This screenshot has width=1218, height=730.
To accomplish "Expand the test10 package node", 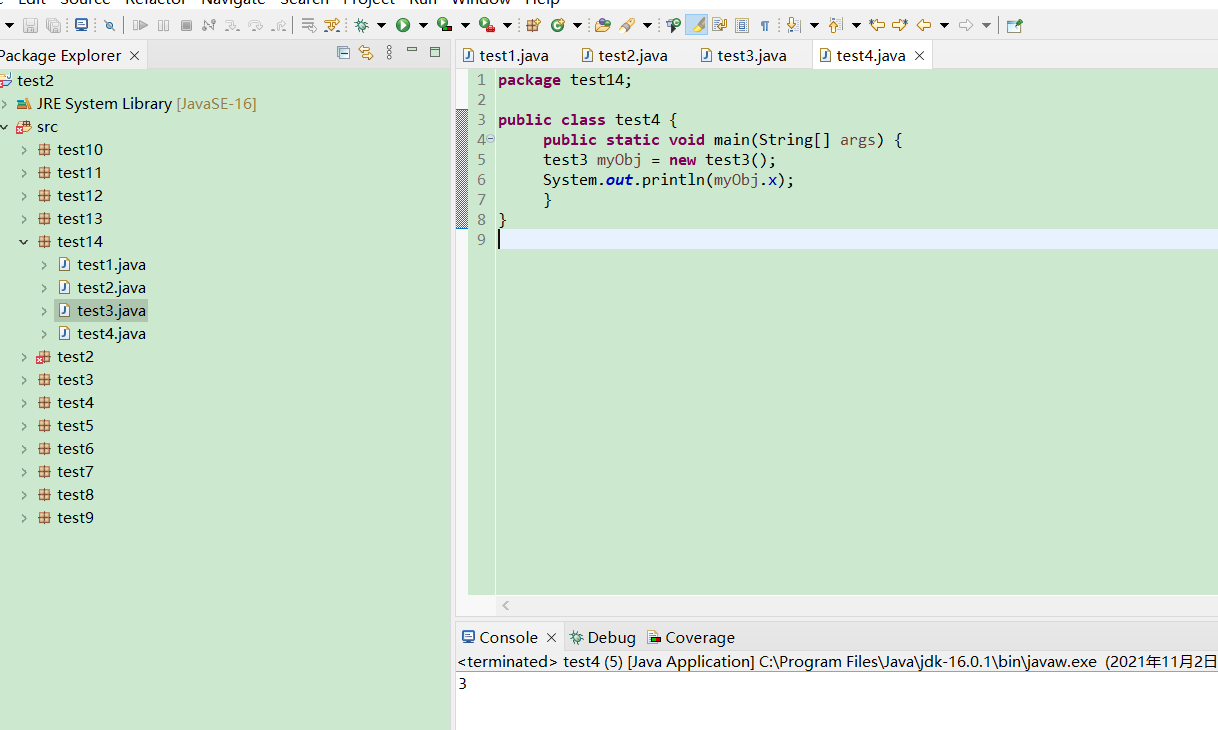I will click(24, 150).
